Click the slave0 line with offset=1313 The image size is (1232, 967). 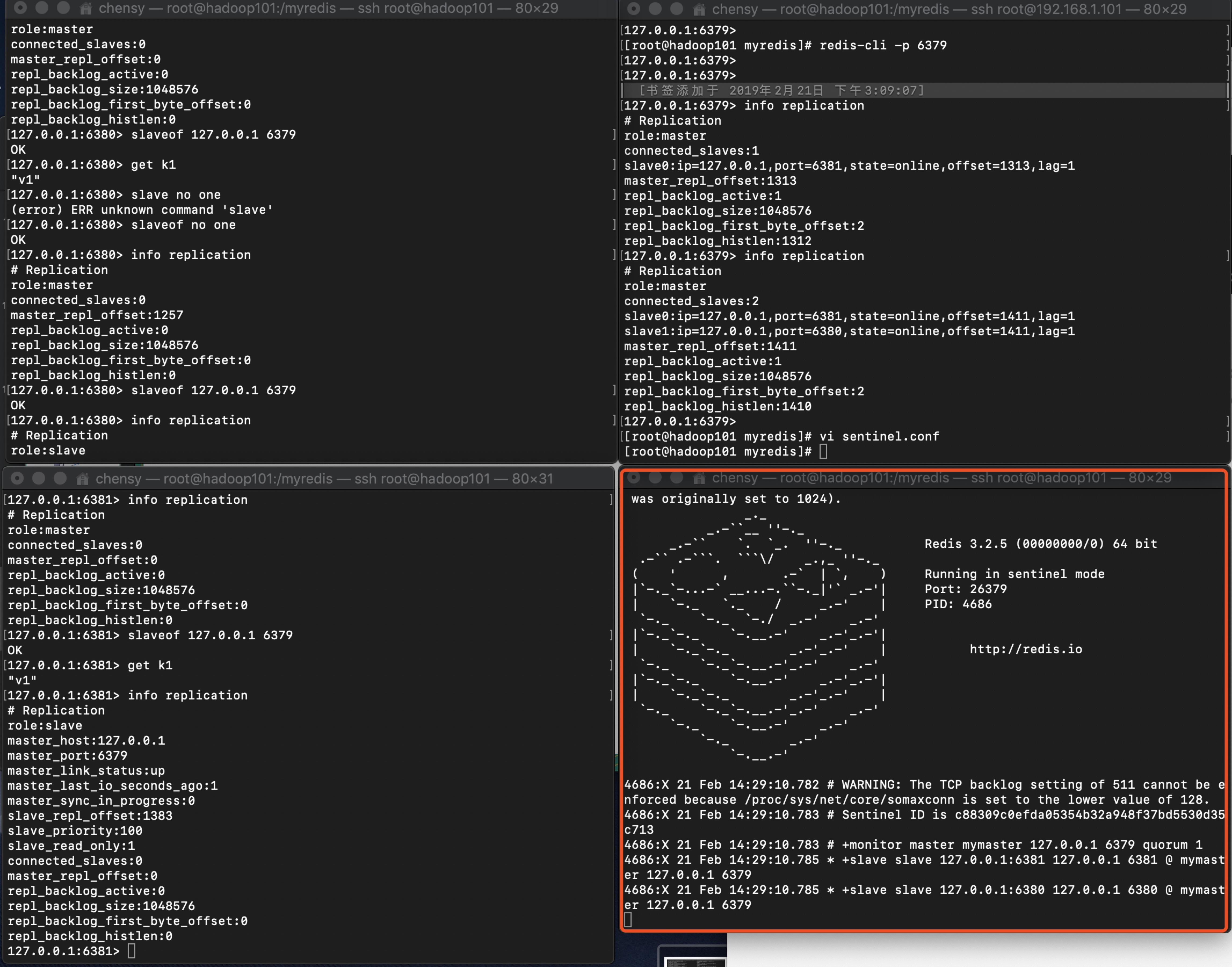tap(849, 166)
